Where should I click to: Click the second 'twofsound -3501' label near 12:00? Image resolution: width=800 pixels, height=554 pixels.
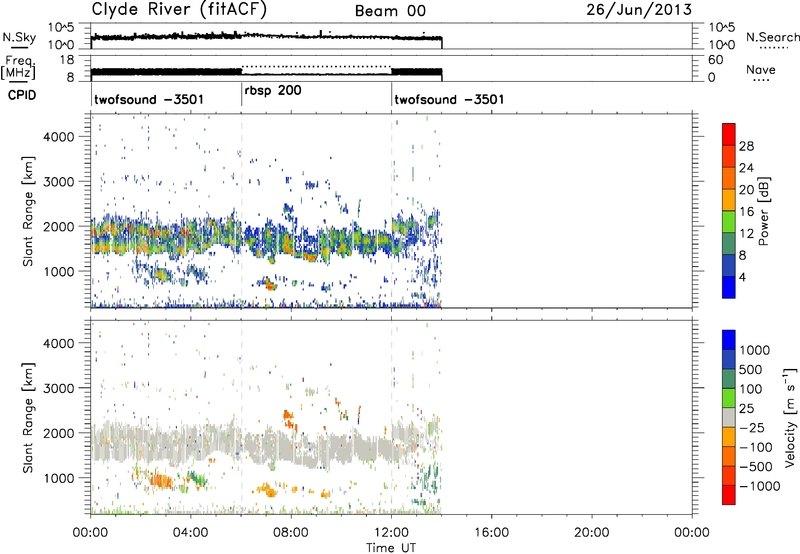(x=449, y=99)
